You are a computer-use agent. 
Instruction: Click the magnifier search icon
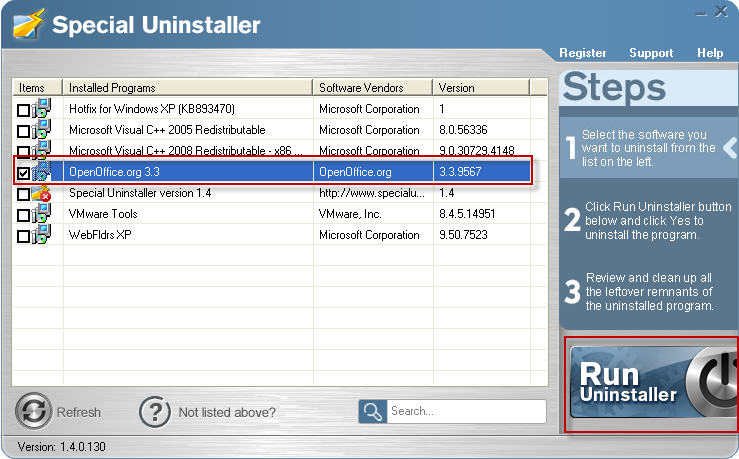[372, 411]
